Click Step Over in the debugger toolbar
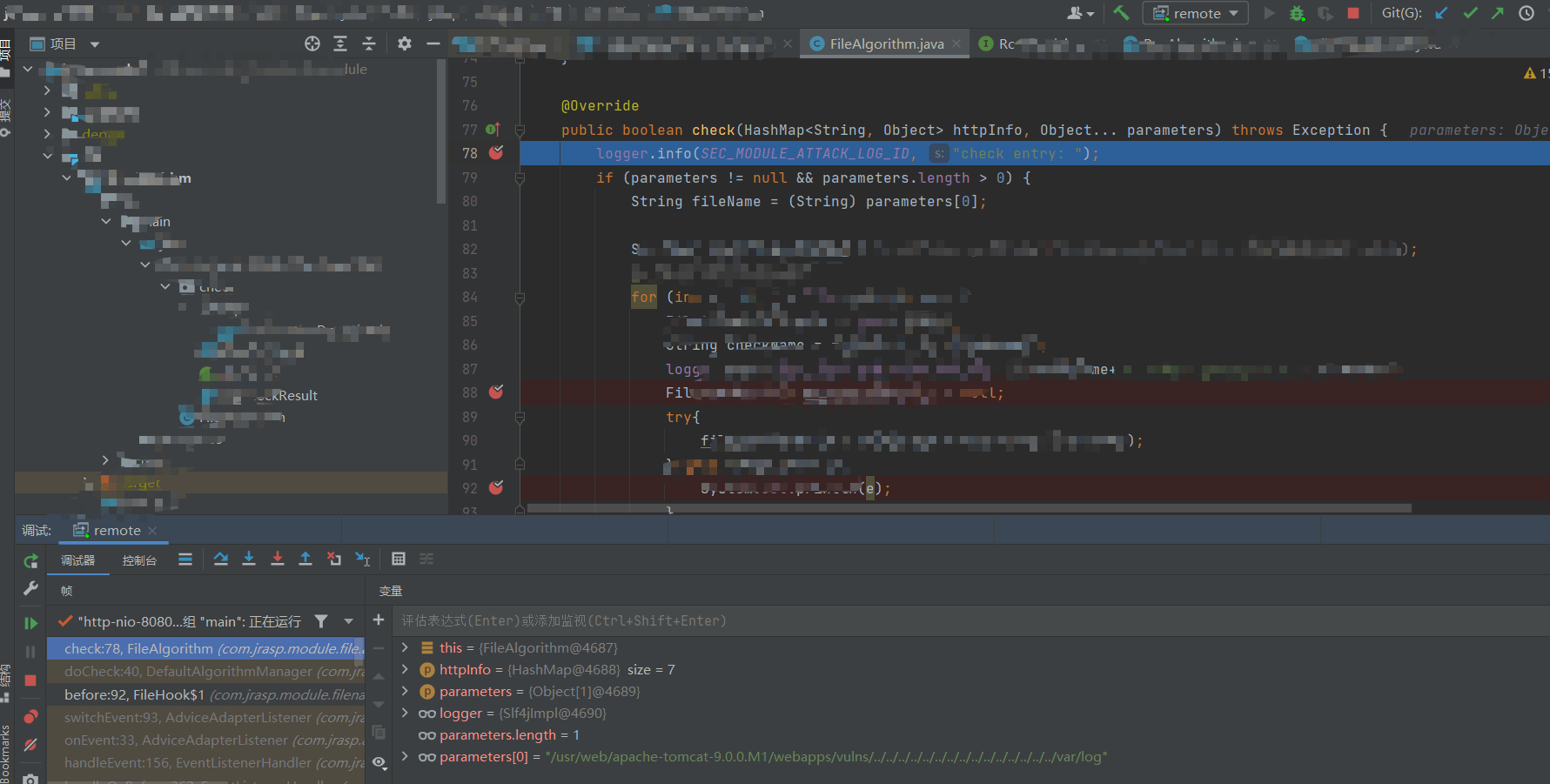The image size is (1550, 784). tap(221, 559)
